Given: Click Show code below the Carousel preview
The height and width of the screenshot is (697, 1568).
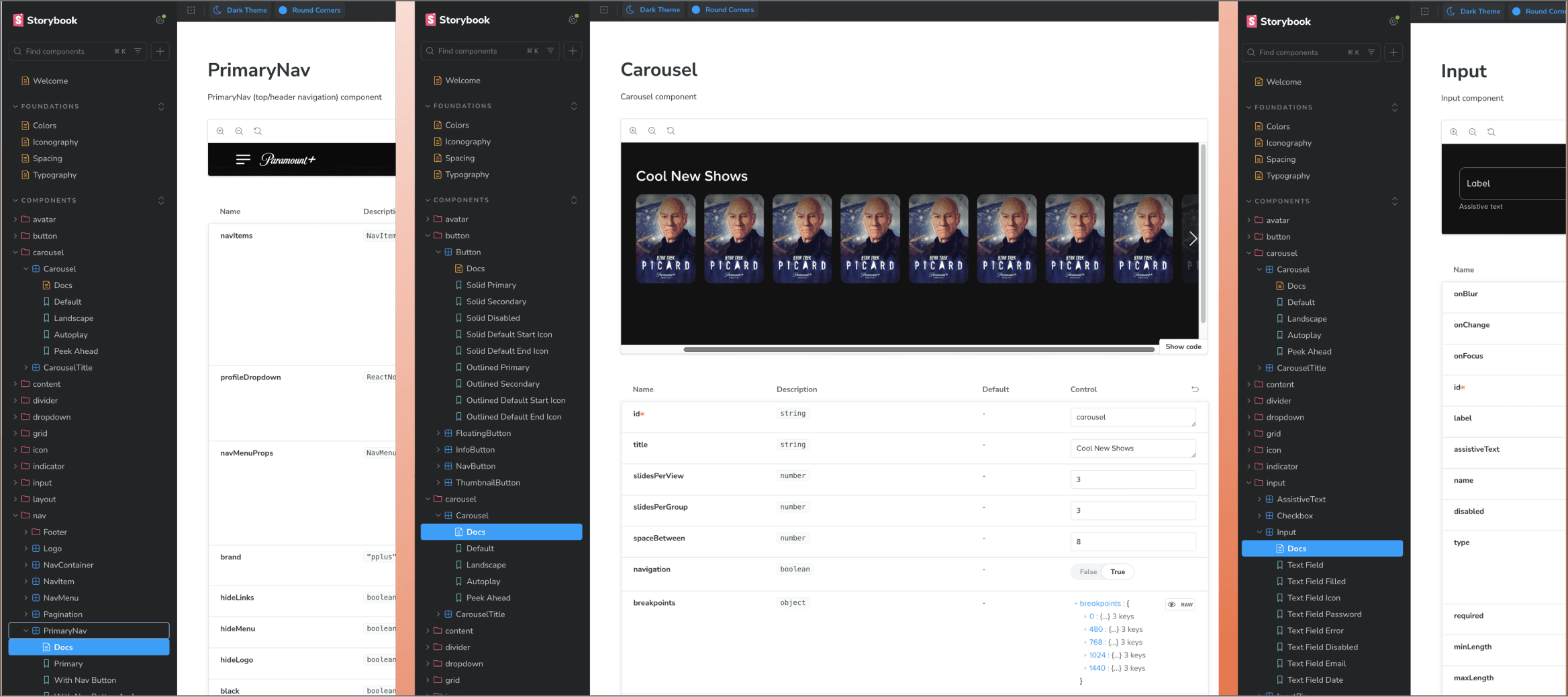Looking at the screenshot, I should [1183, 347].
